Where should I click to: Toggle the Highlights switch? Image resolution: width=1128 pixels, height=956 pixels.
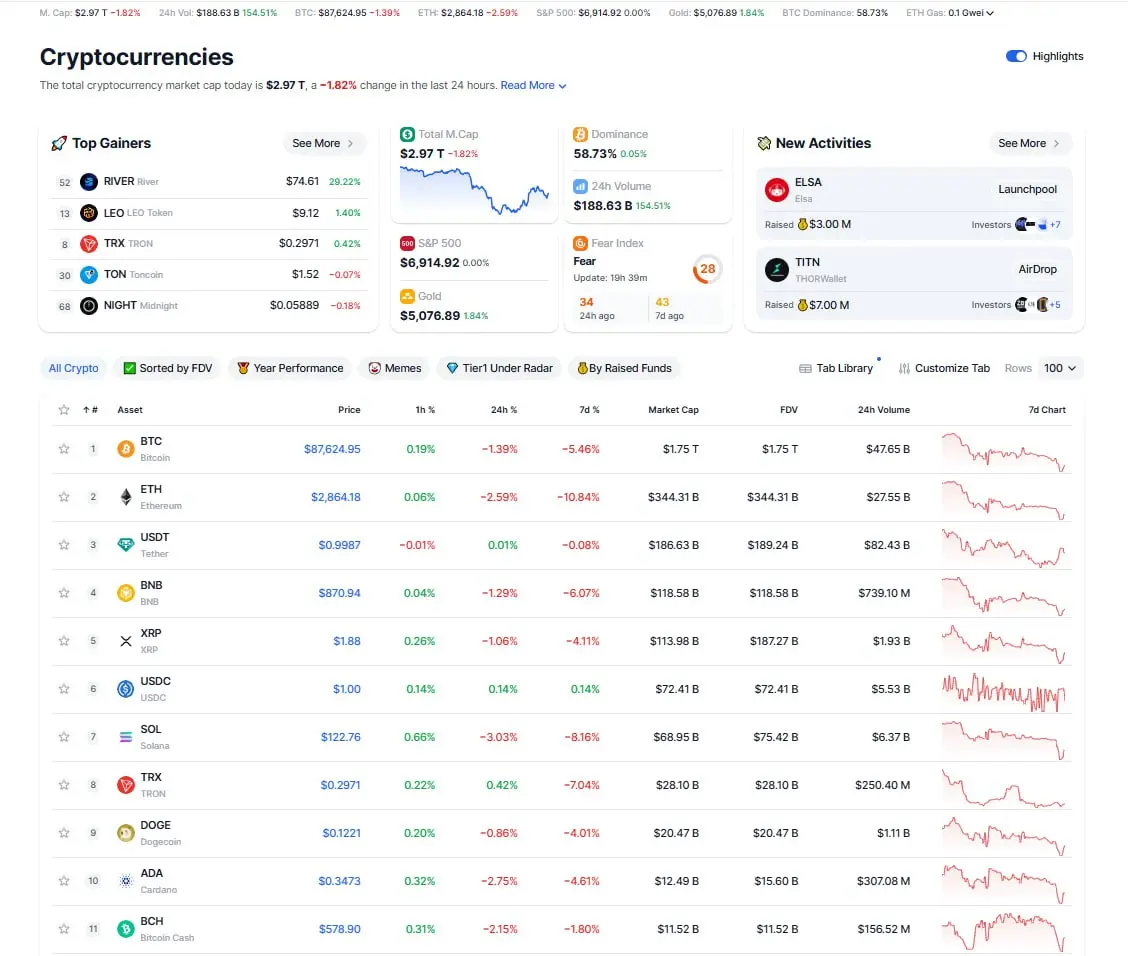[1016, 56]
